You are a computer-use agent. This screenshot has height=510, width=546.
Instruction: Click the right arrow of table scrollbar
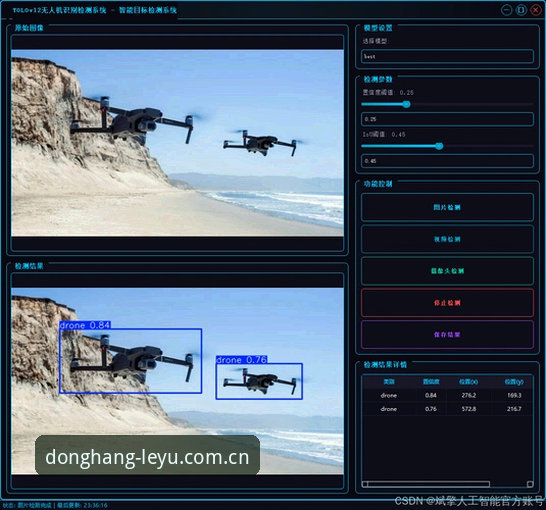point(530,484)
